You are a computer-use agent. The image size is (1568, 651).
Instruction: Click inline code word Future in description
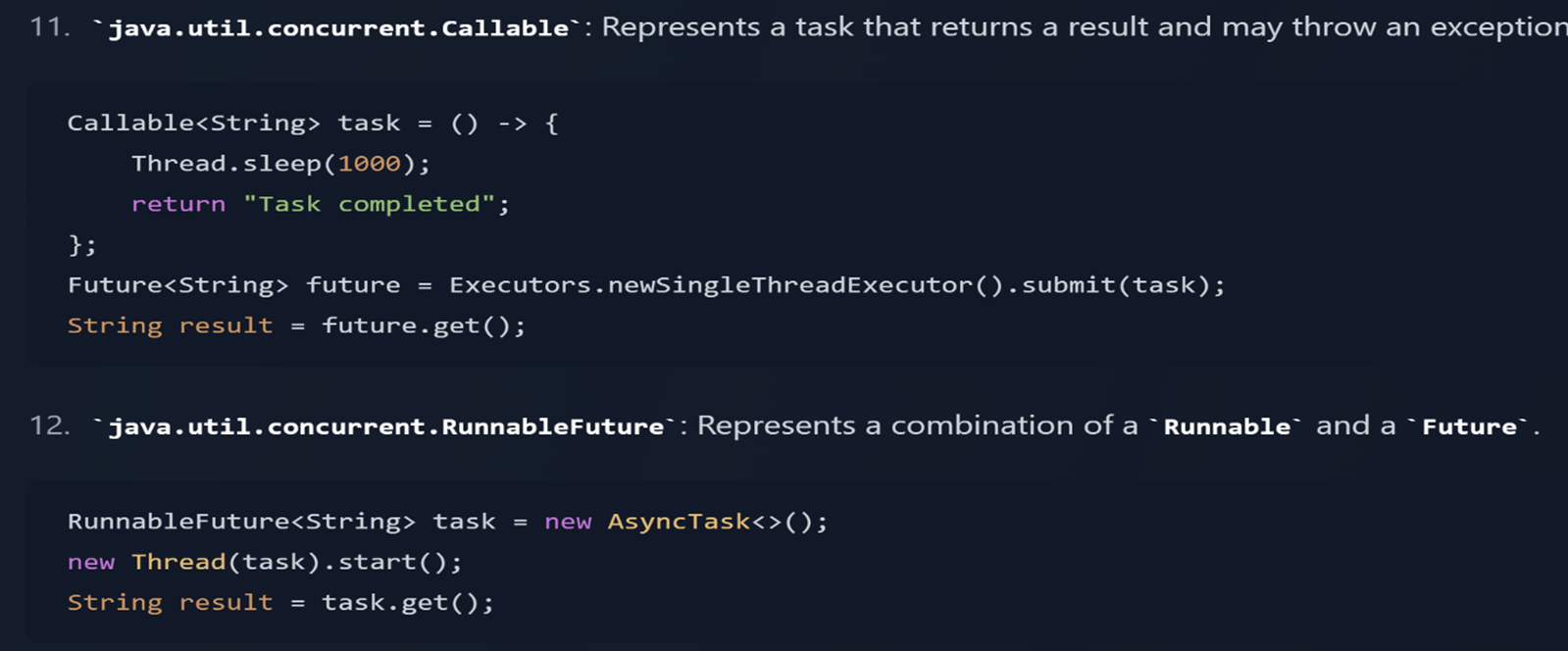[x=1469, y=426]
